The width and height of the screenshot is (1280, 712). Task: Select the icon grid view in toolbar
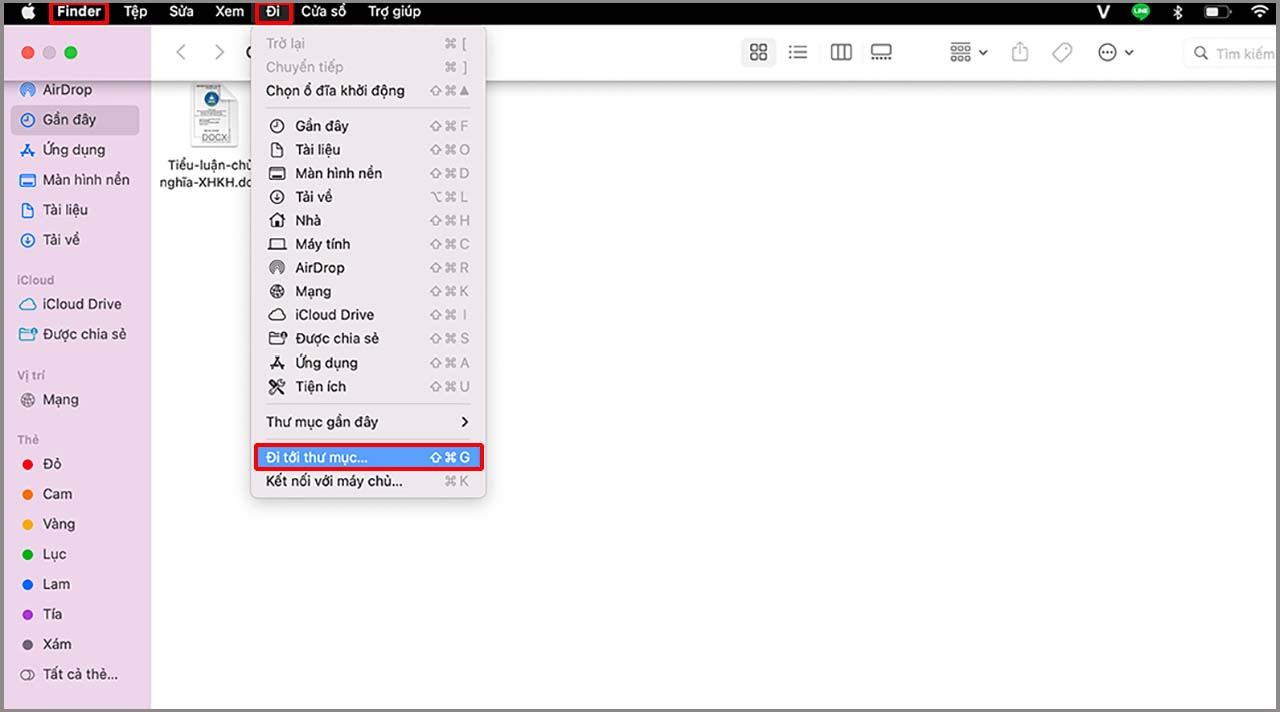tap(758, 52)
